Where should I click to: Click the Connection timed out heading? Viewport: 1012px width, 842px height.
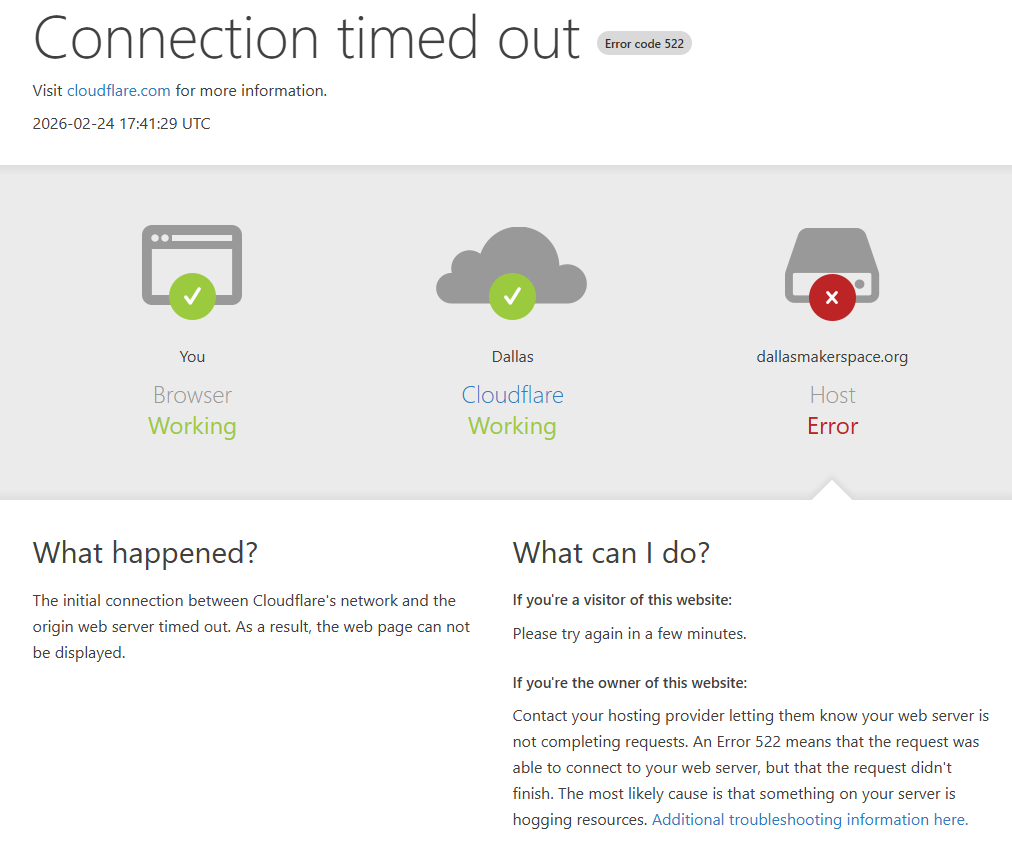pyautogui.click(x=307, y=39)
